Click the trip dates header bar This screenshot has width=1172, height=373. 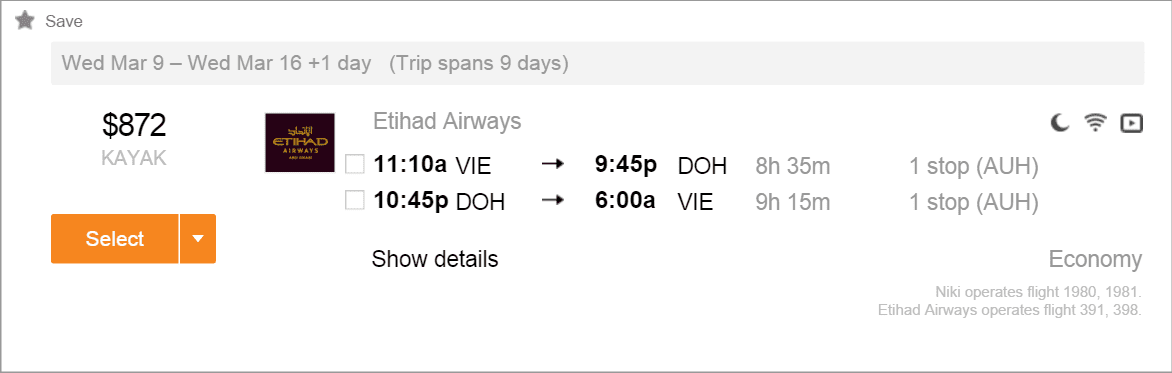(597, 64)
